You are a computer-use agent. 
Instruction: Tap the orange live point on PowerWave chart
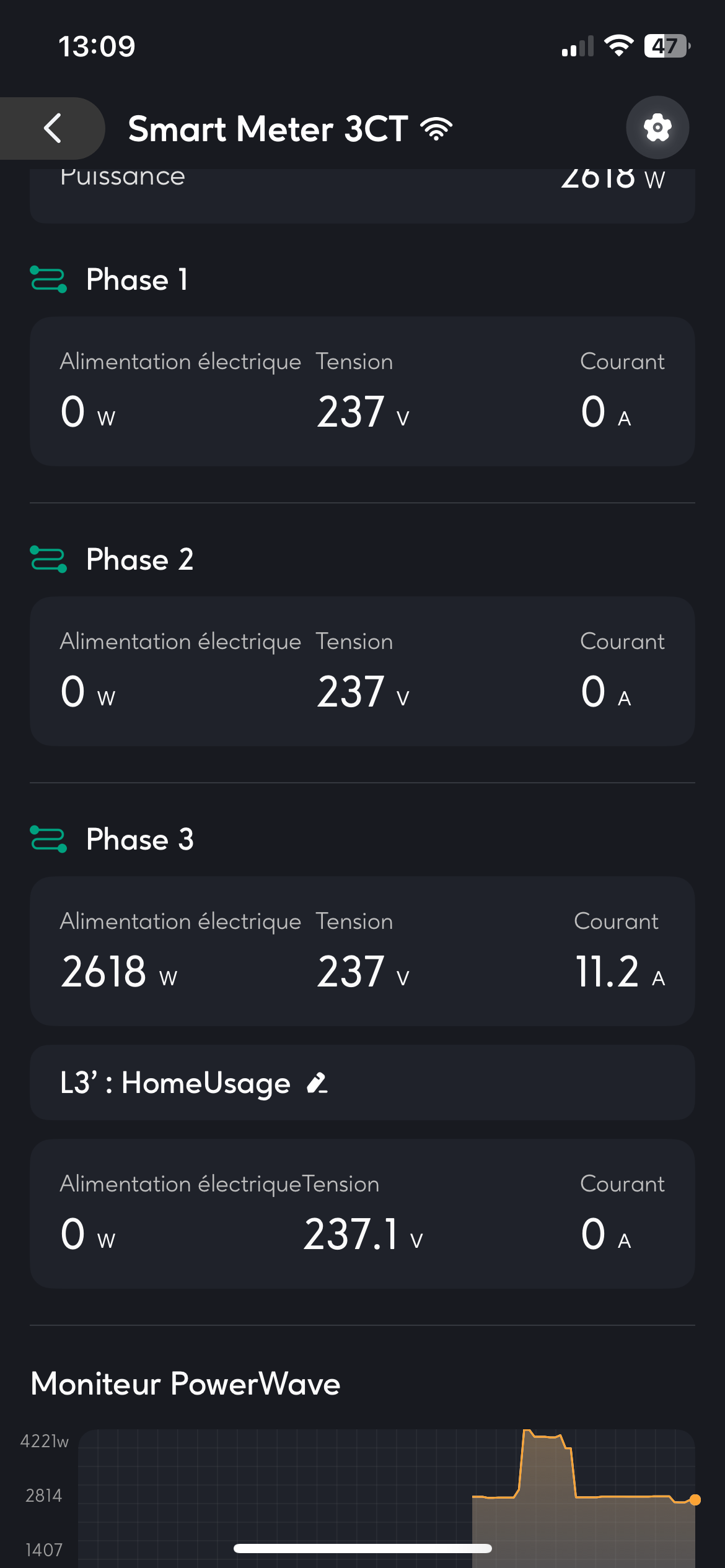(695, 1499)
